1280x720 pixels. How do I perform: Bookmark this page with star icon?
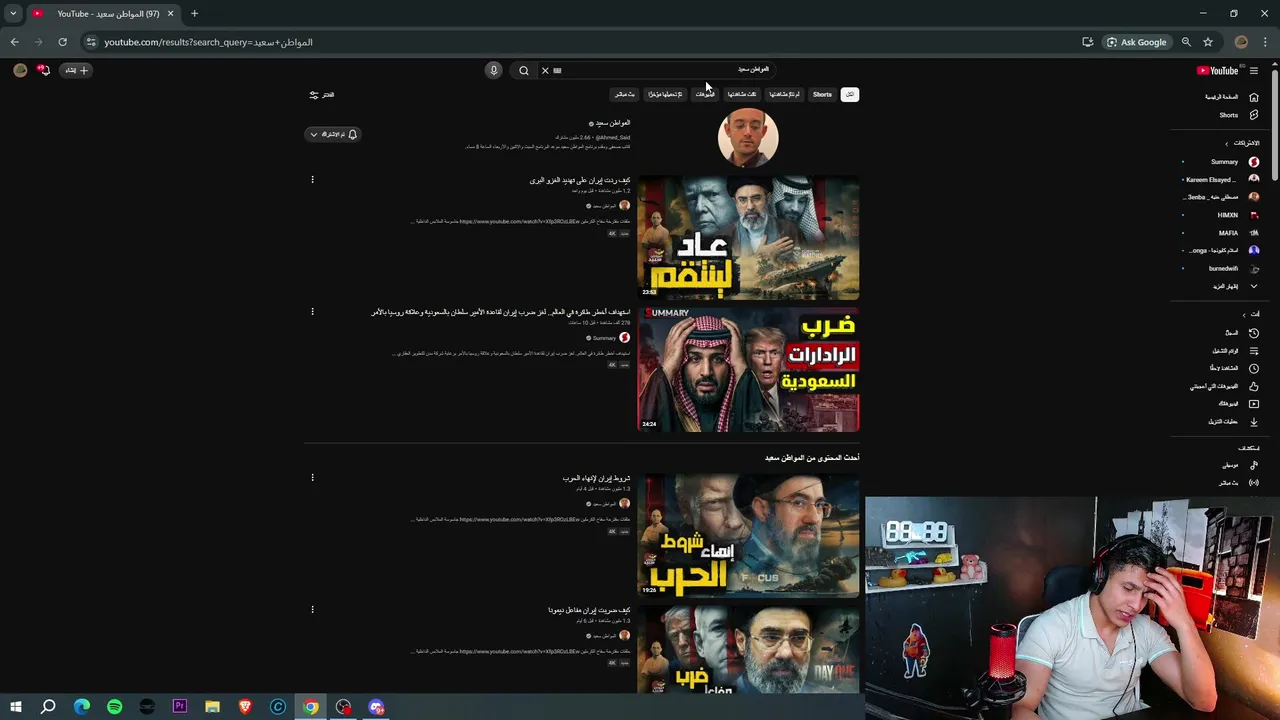click(1208, 42)
